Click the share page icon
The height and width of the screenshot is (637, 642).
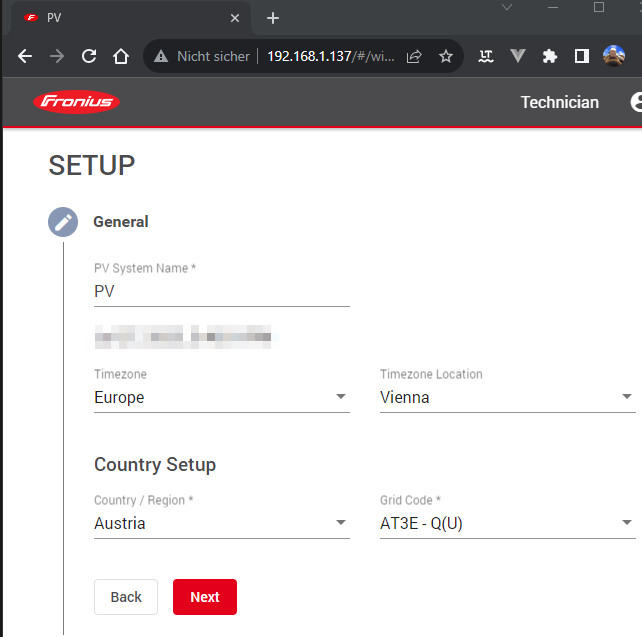click(x=414, y=57)
